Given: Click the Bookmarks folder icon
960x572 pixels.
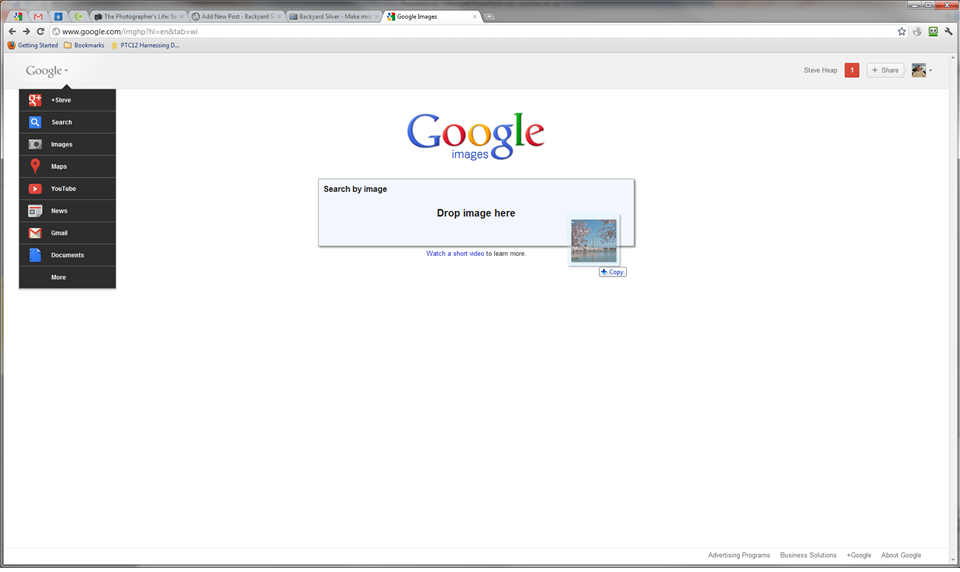Looking at the screenshot, I should pos(68,45).
